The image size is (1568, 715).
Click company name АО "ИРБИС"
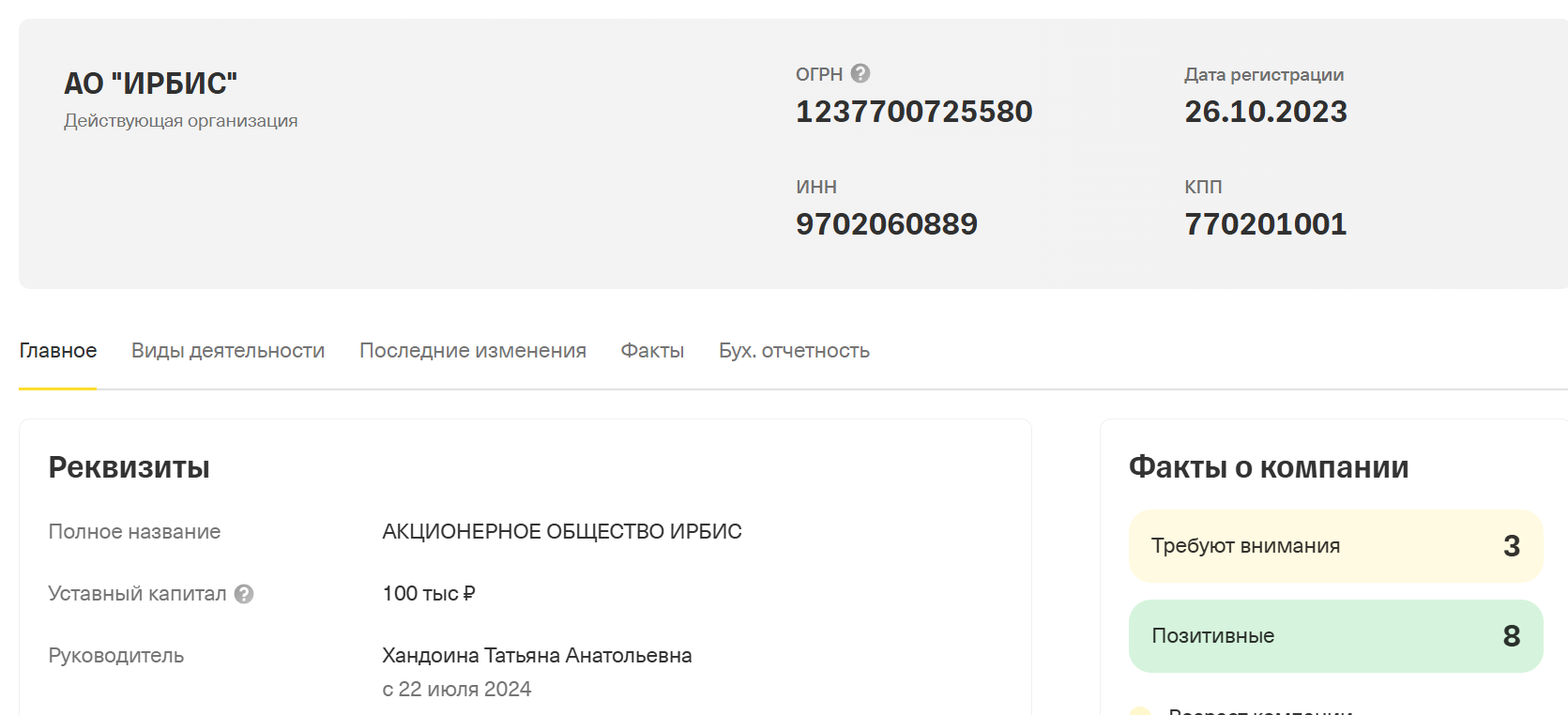[150, 84]
